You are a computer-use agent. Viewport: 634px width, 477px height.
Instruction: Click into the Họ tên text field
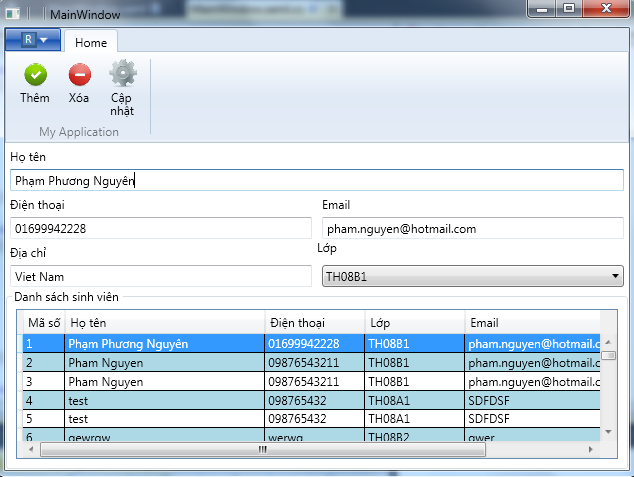[316, 180]
